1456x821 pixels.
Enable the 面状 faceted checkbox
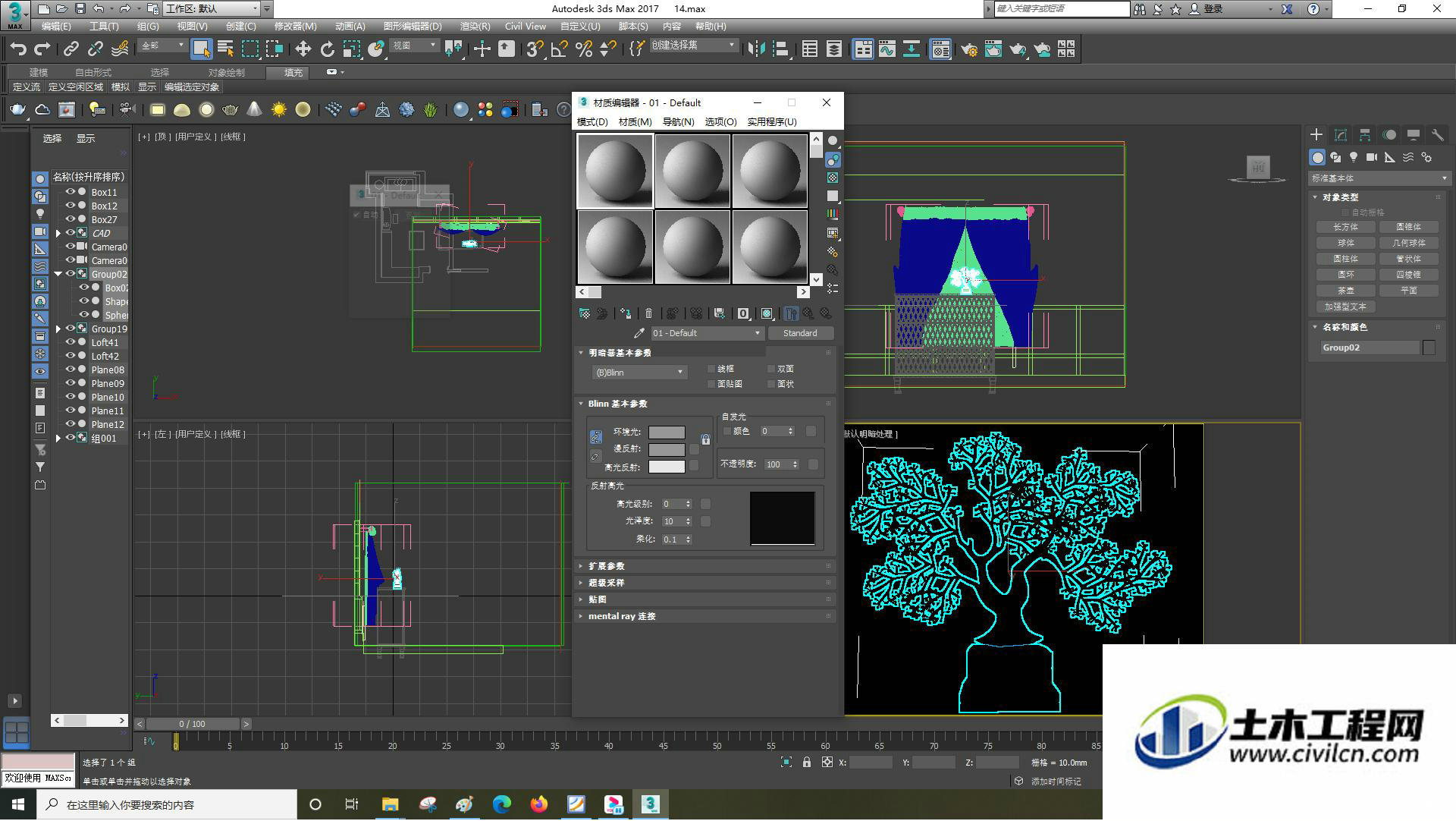[771, 384]
